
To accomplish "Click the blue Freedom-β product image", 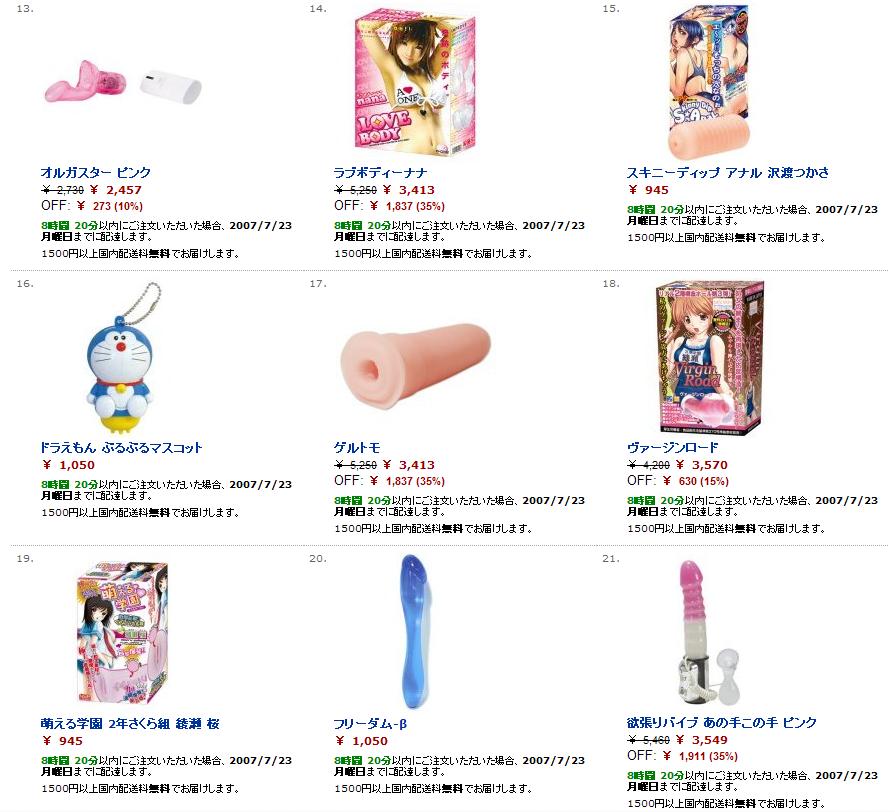I will pyautogui.click(x=413, y=631).
